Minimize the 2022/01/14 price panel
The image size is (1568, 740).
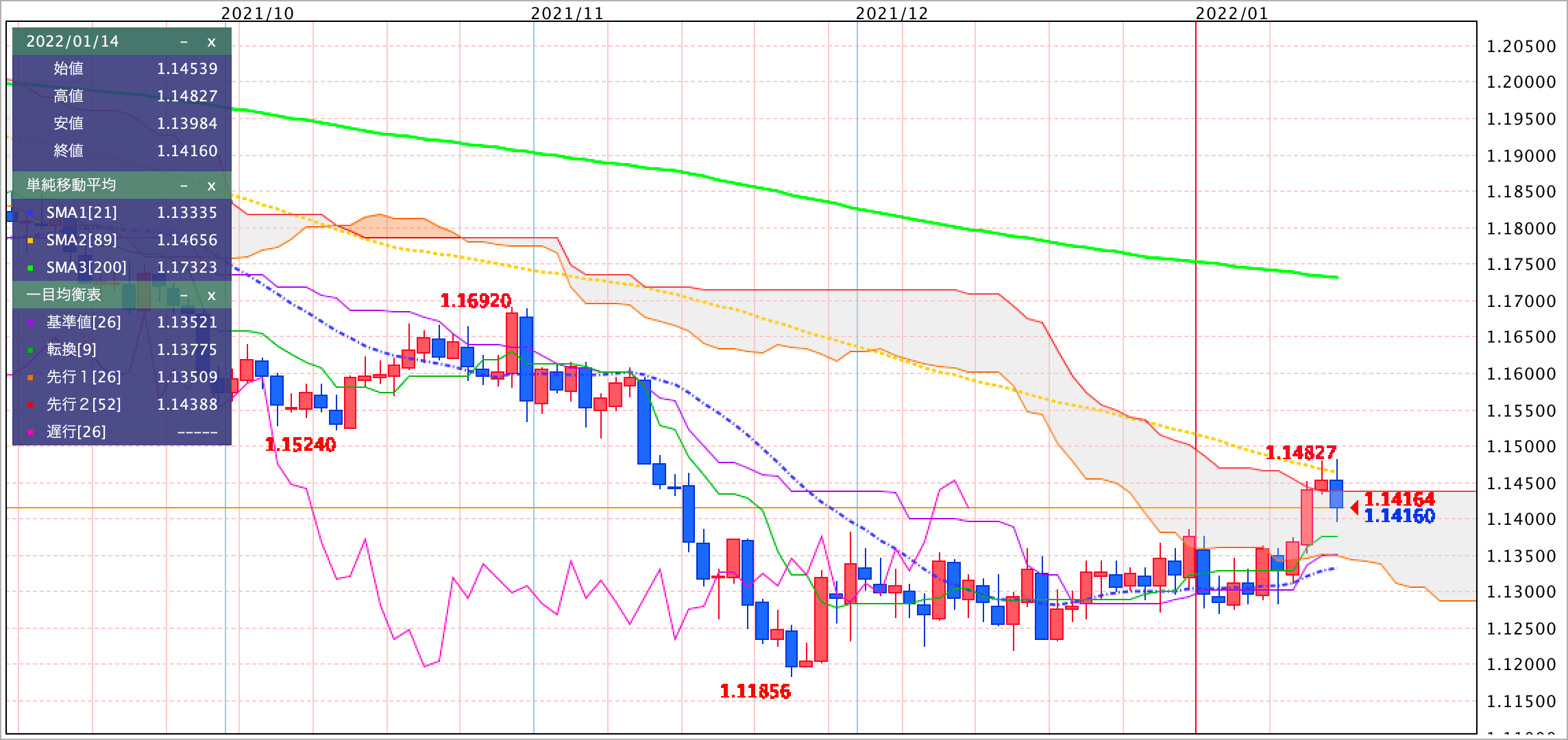(x=184, y=42)
